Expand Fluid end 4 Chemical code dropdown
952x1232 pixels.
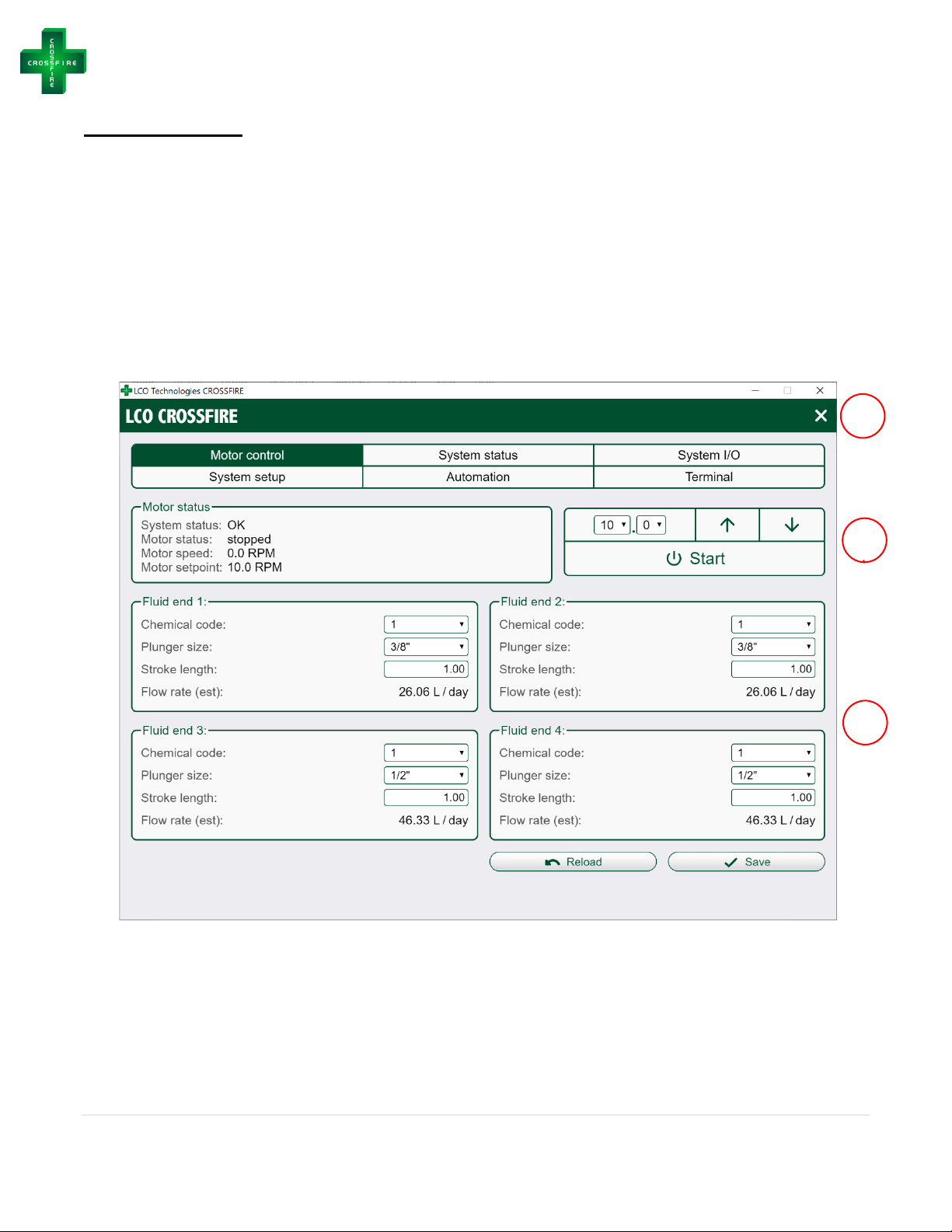tap(773, 753)
